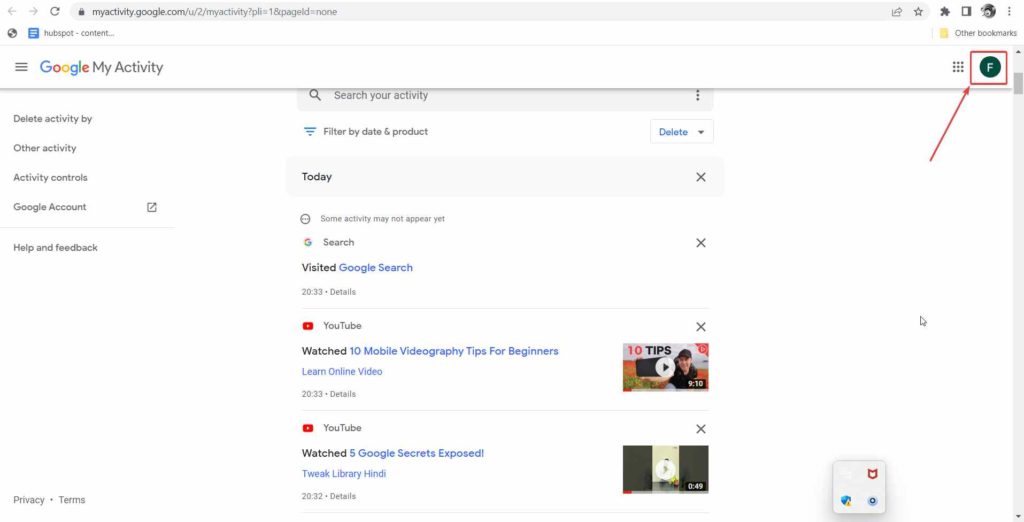Open the Google Search visited link
The image size is (1024, 522).
point(376,267)
